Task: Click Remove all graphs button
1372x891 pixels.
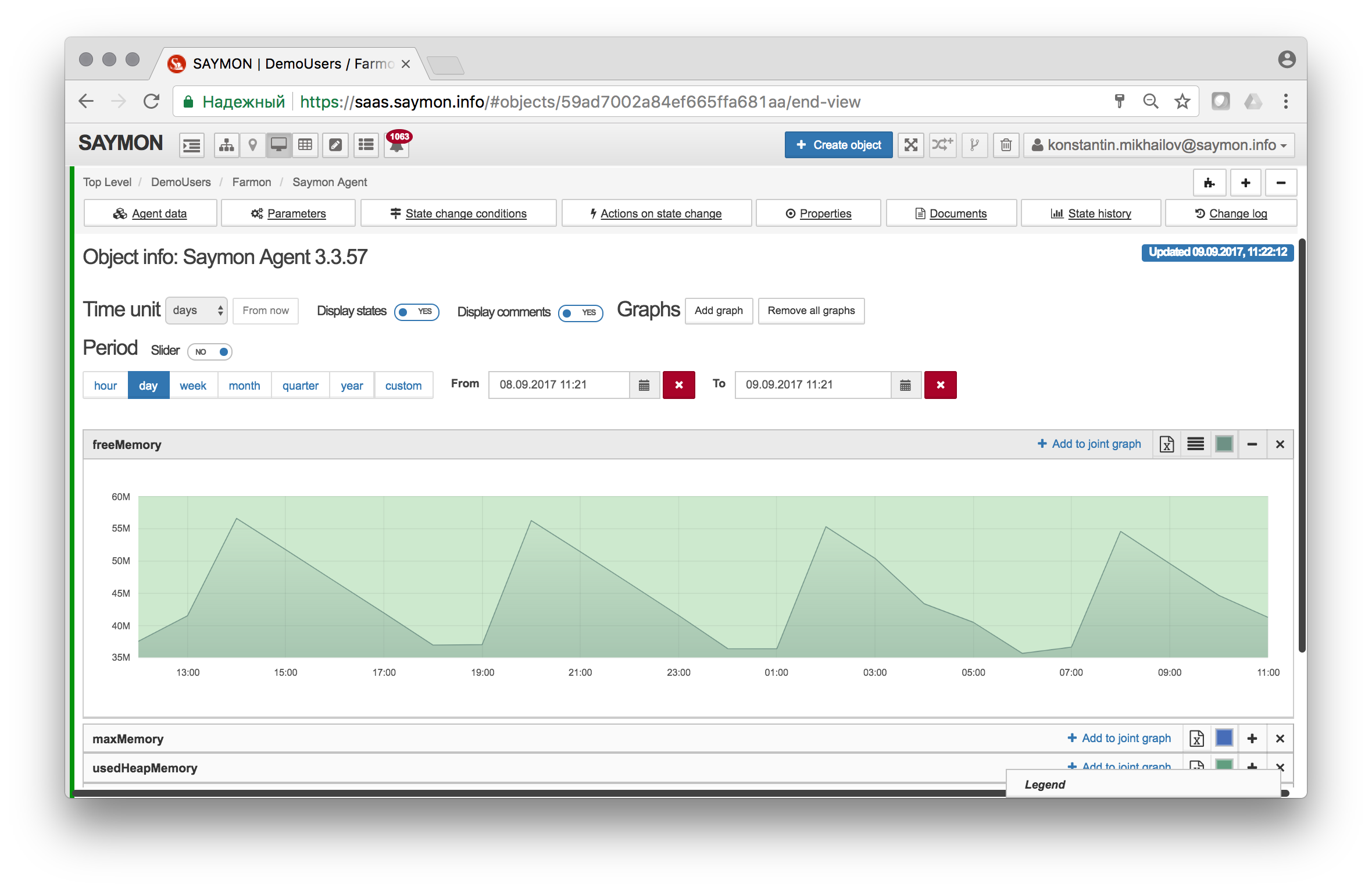Action: pos(811,311)
